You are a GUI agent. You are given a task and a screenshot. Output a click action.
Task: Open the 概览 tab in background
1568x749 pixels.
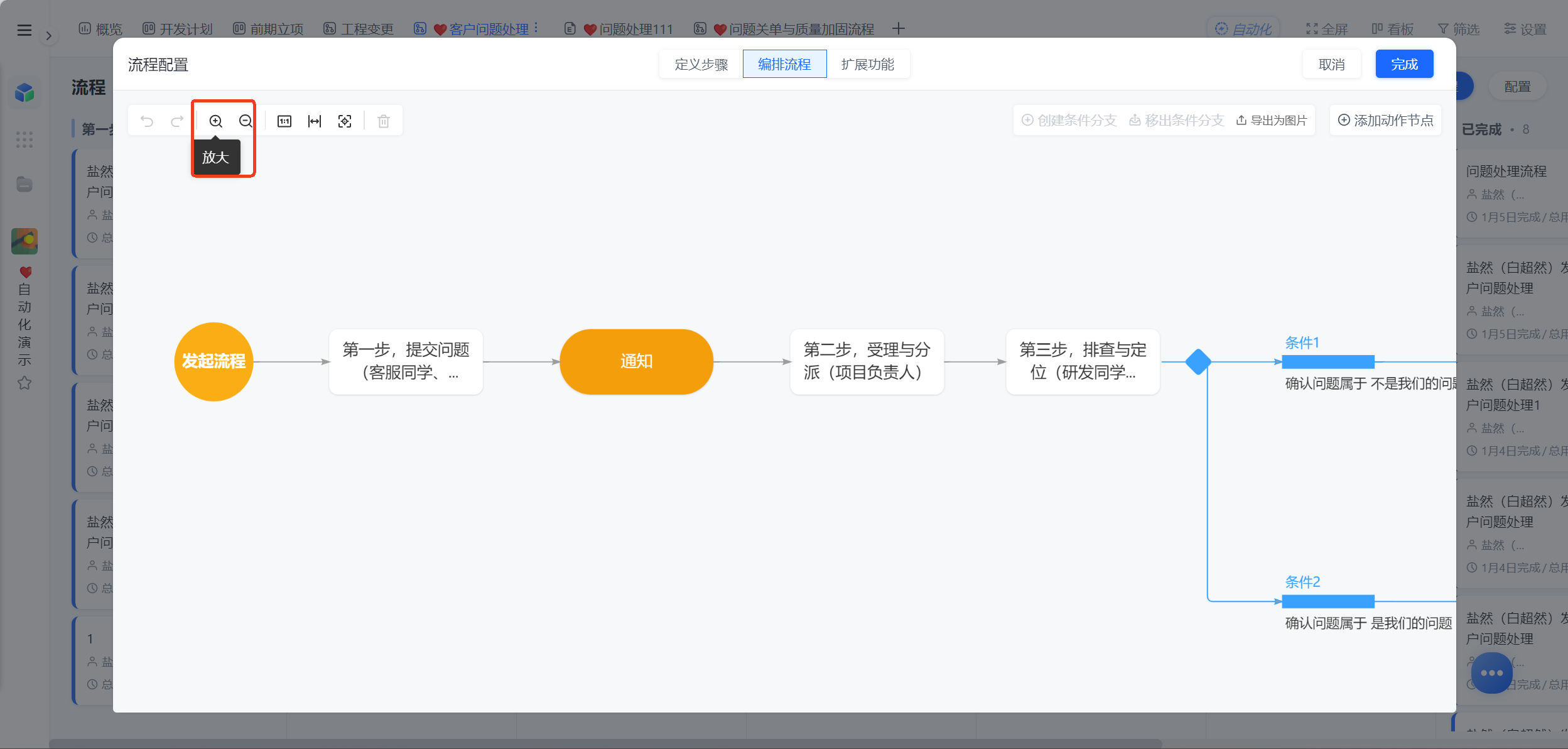click(x=100, y=29)
